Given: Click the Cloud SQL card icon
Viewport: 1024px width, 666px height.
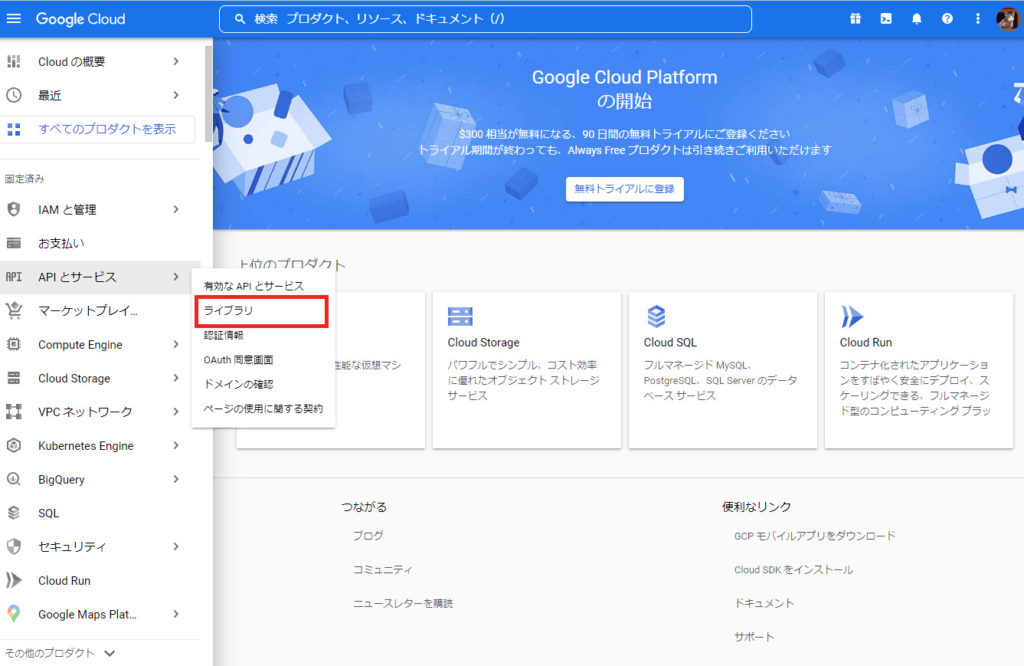Looking at the screenshot, I should click(x=656, y=317).
